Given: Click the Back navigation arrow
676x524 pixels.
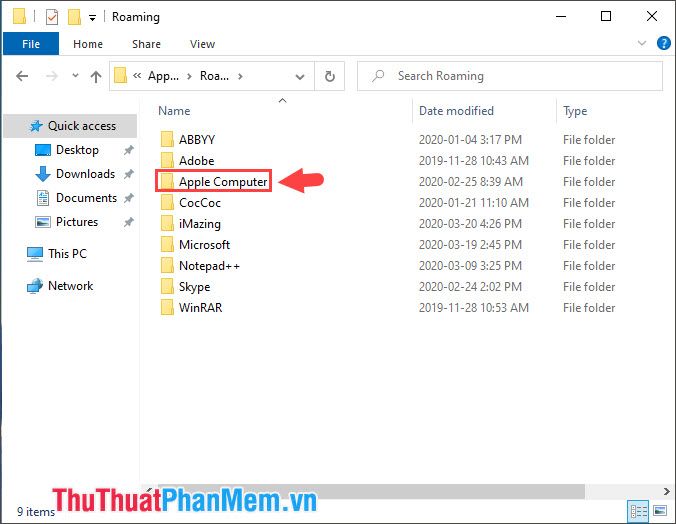Looking at the screenshot, I should (x=22, y=76).
